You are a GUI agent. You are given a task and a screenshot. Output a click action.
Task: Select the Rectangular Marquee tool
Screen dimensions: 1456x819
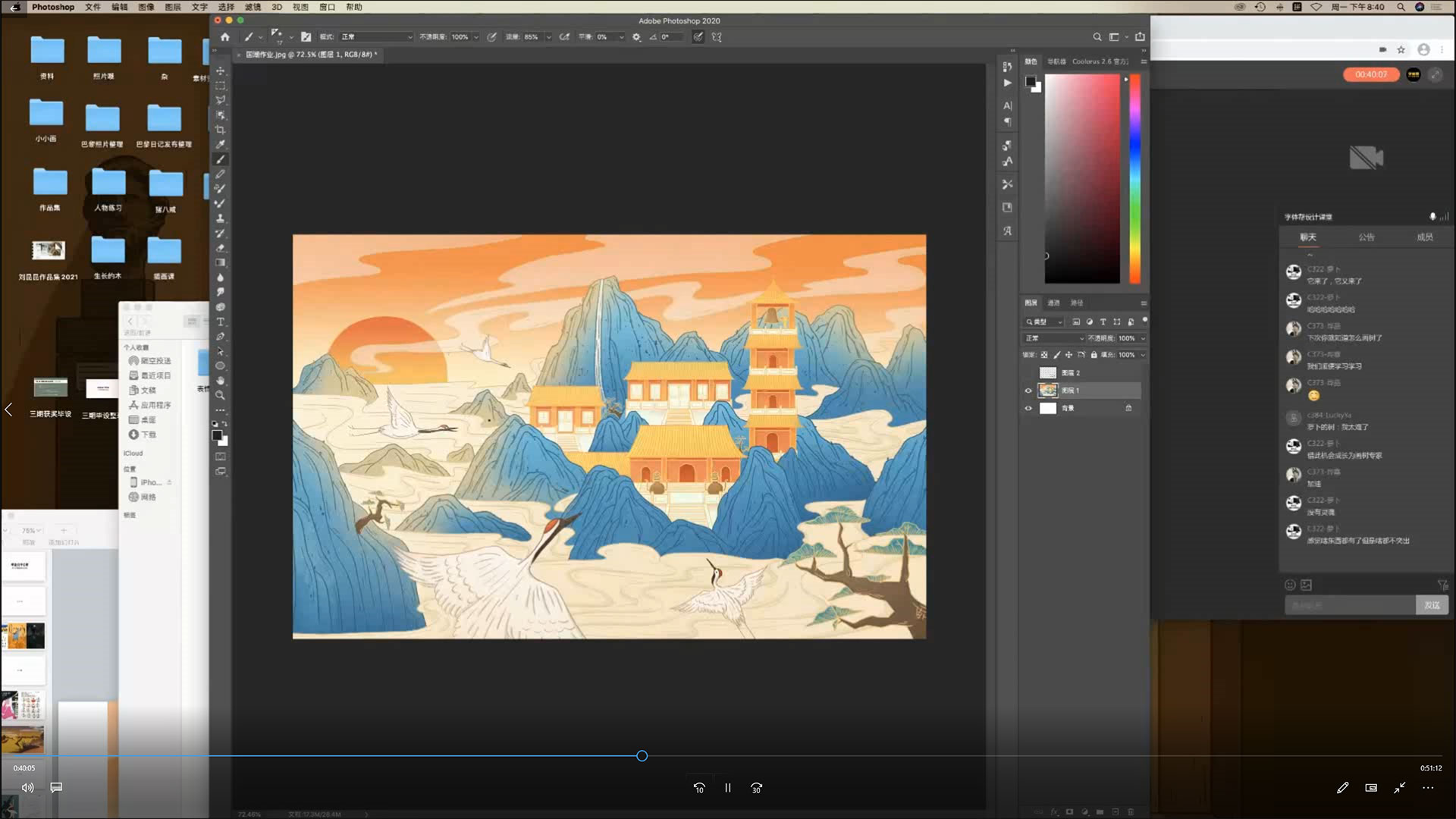coord(220,85)
